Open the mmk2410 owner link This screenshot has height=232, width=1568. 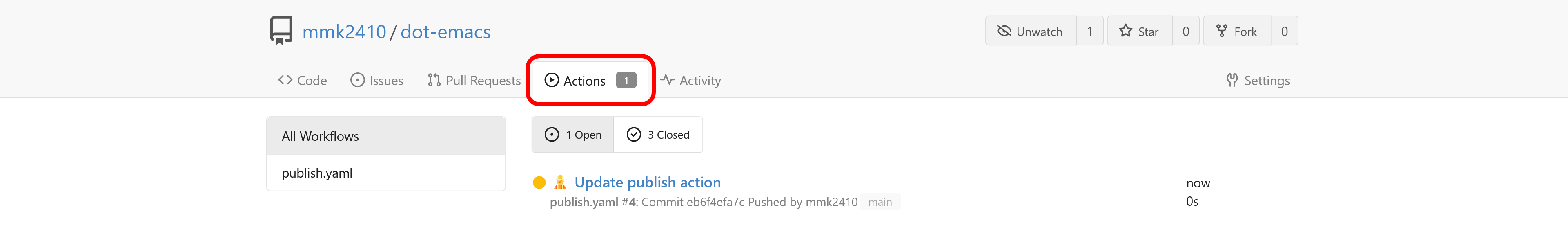tap(344, 32)
